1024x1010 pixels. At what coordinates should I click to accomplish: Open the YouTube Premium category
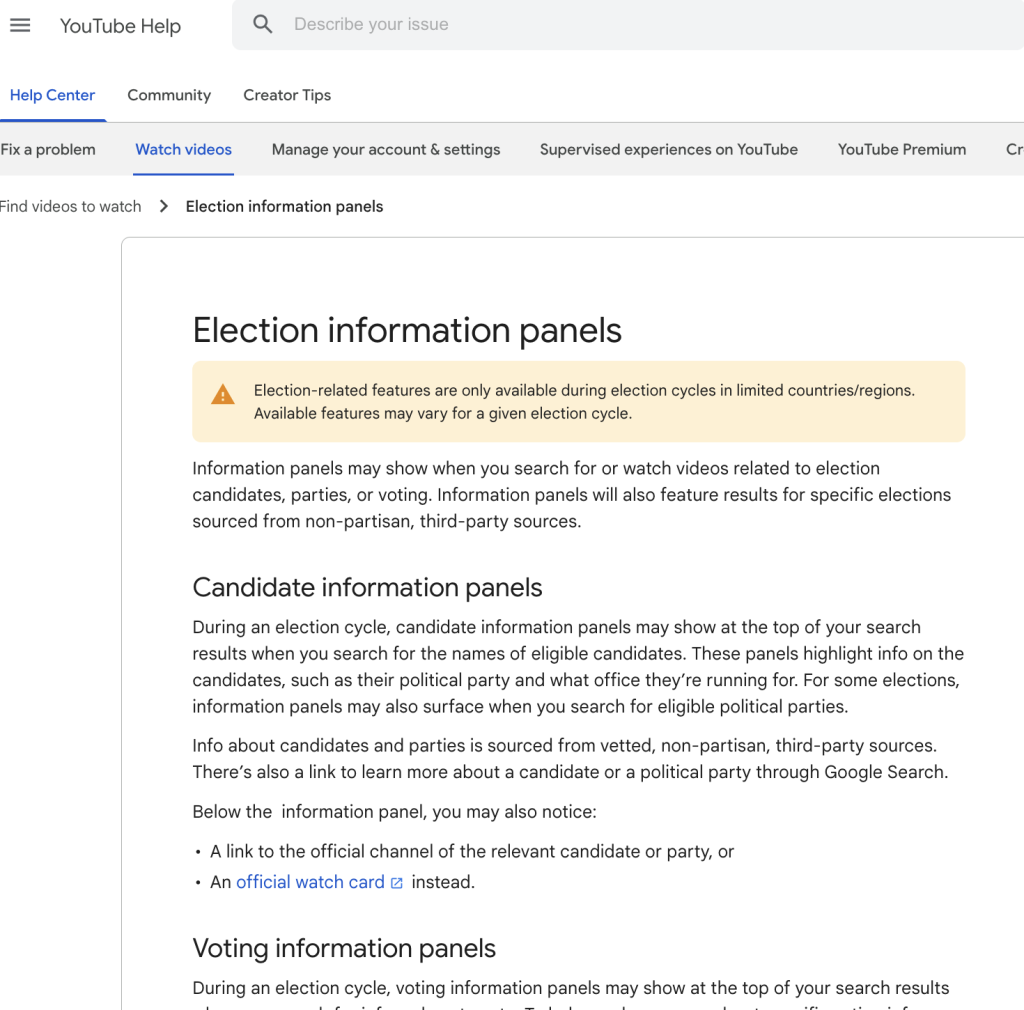(902, 150)
